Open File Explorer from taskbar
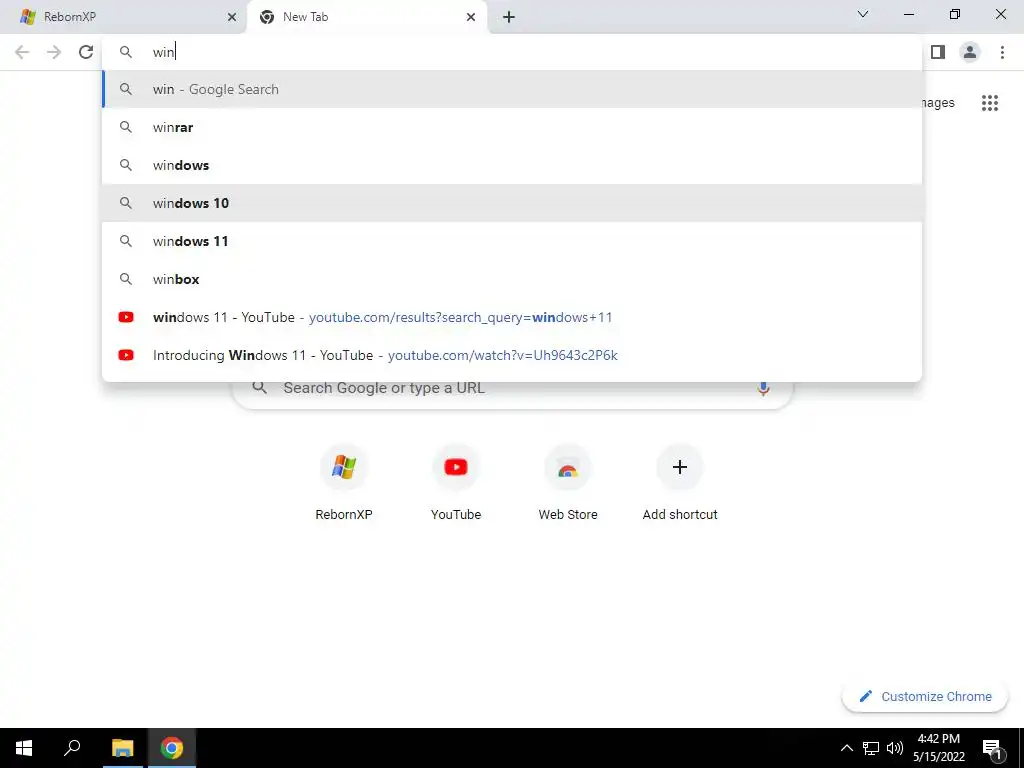The width and height of the screenshot is (1024, 768). pyautogui.click(x=122, y=748)
